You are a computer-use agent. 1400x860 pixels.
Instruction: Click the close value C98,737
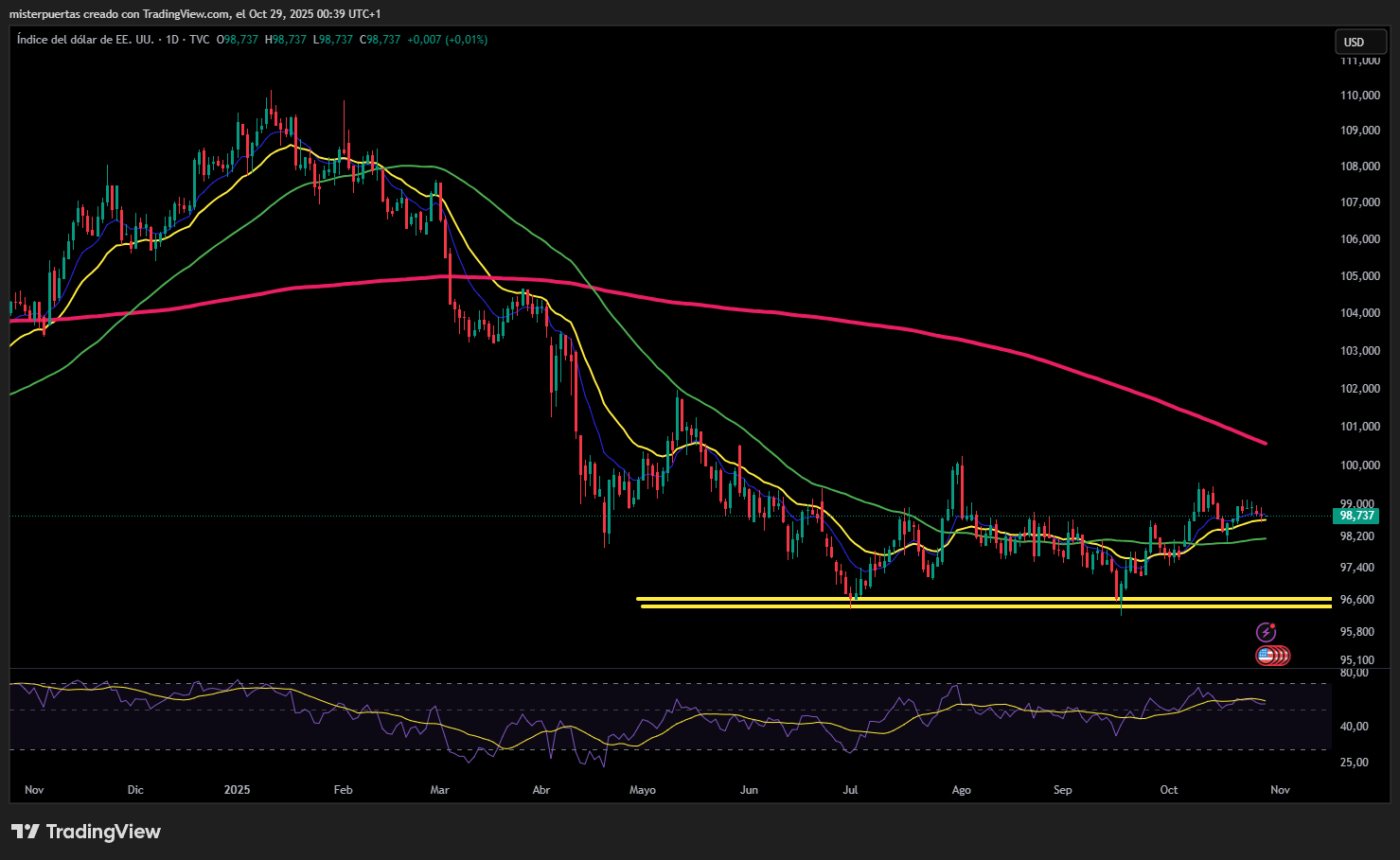(x=380, y=40)
